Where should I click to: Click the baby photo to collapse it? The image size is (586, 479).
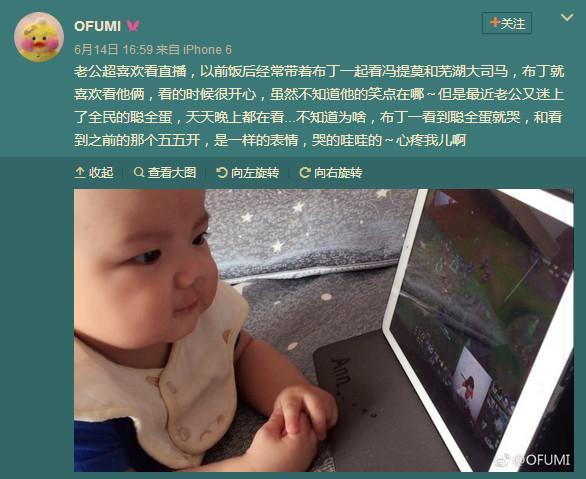324,330
